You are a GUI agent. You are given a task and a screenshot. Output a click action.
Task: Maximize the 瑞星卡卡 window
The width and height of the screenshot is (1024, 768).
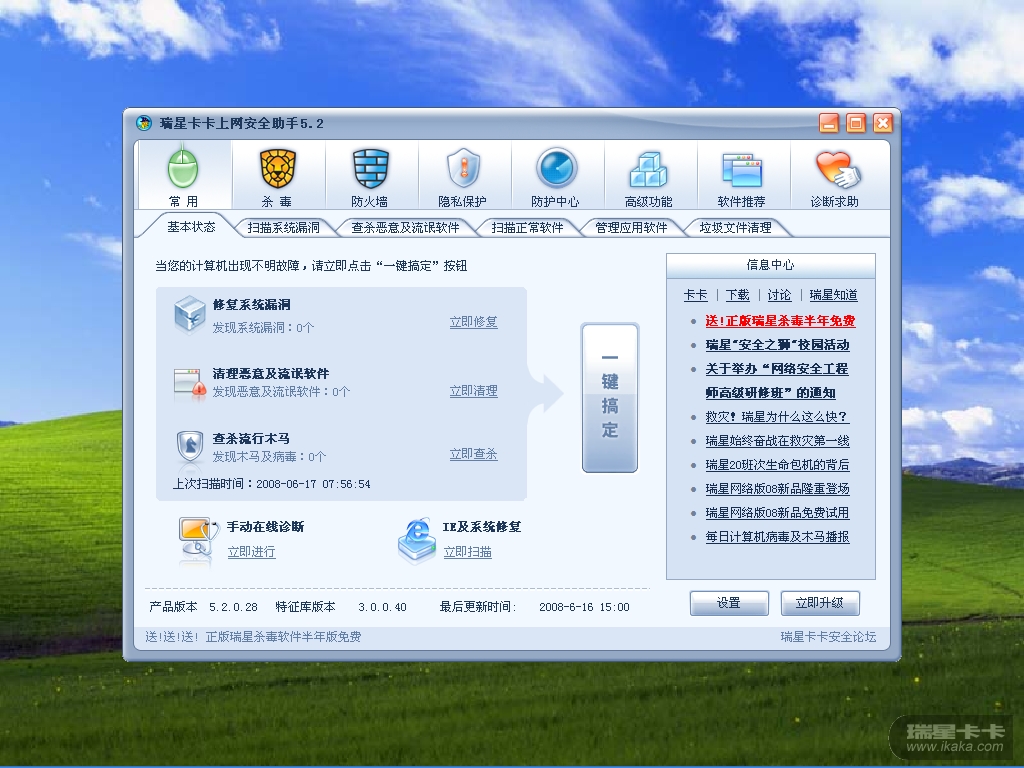point(856,123)
